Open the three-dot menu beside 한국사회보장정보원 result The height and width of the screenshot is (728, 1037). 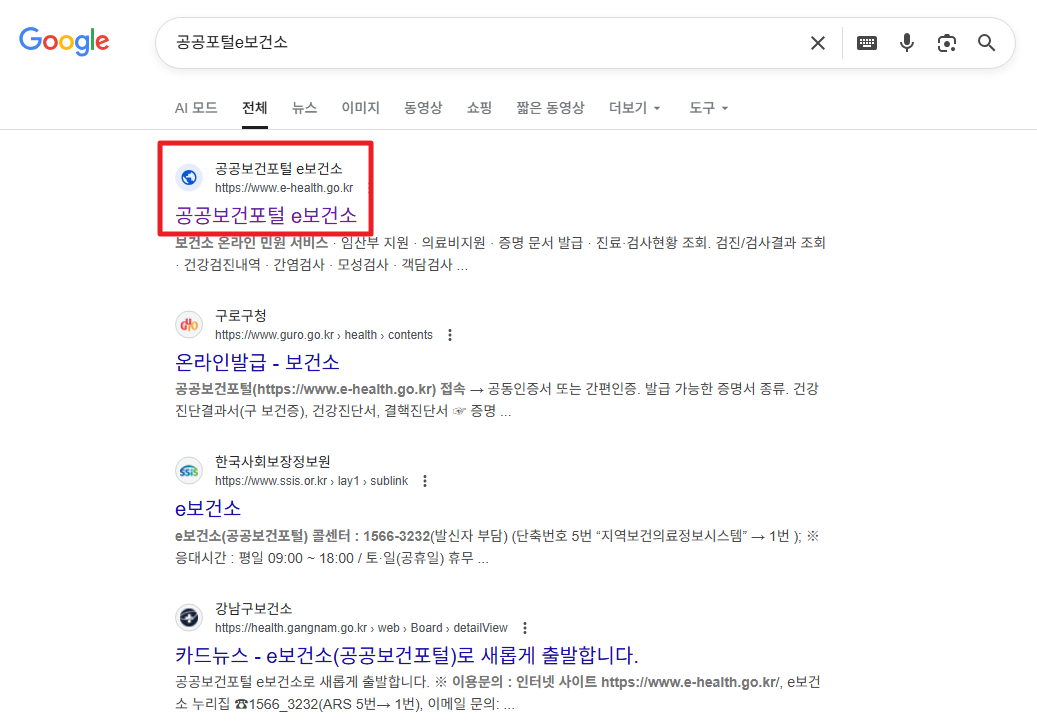(x=425, y=481)
